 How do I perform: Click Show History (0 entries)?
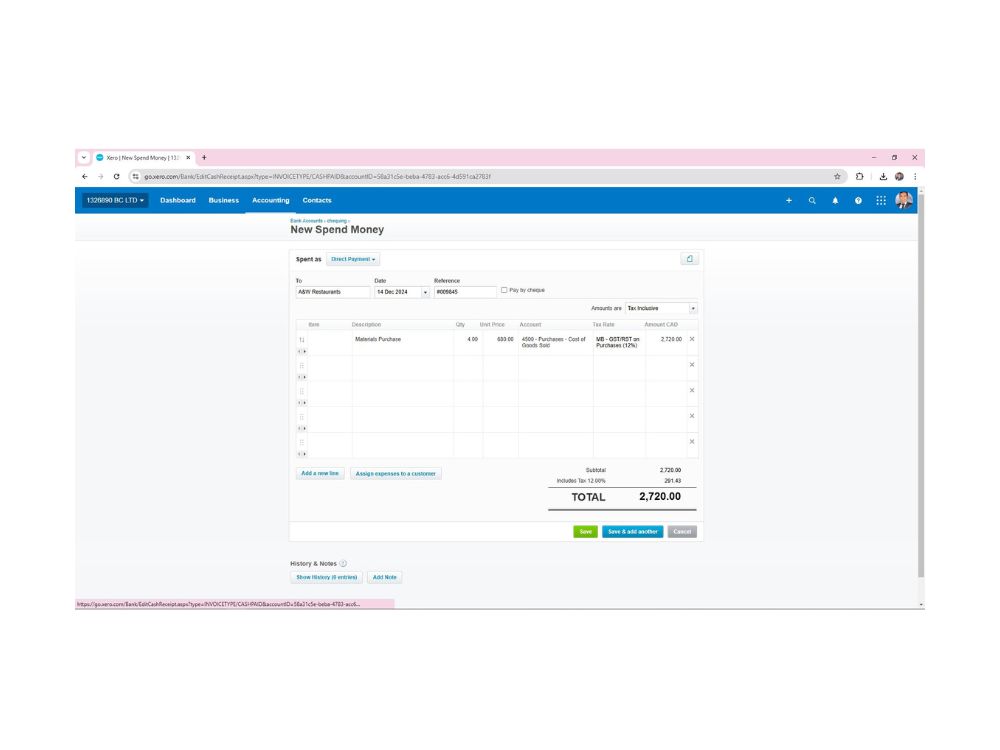(x=327, y=577)
